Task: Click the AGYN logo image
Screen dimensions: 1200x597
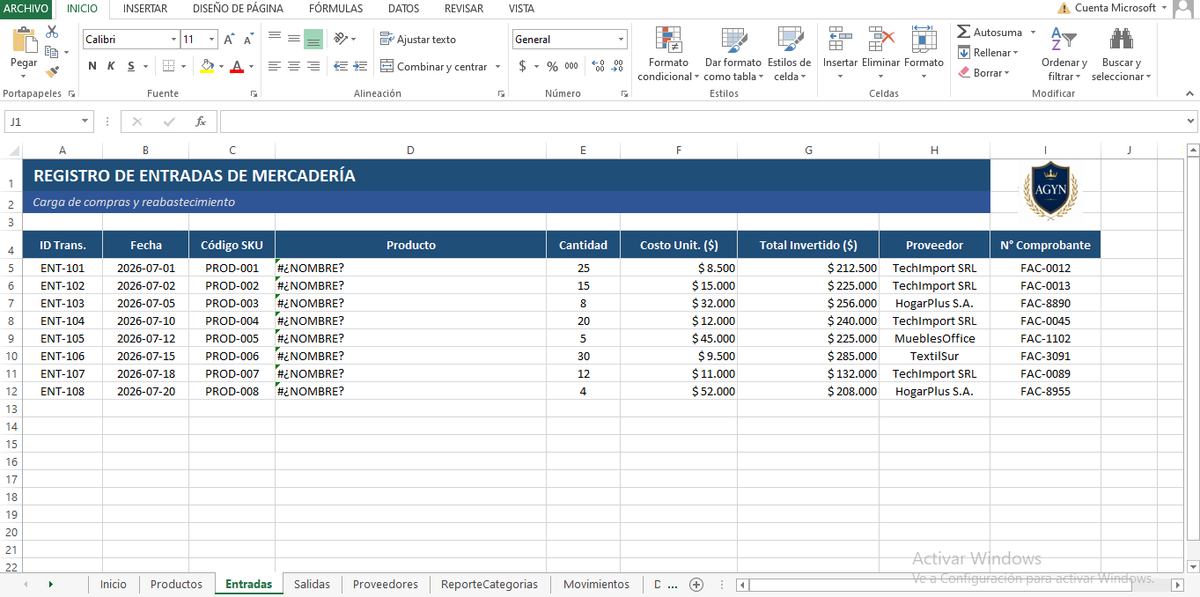Action: point(1050,189)
